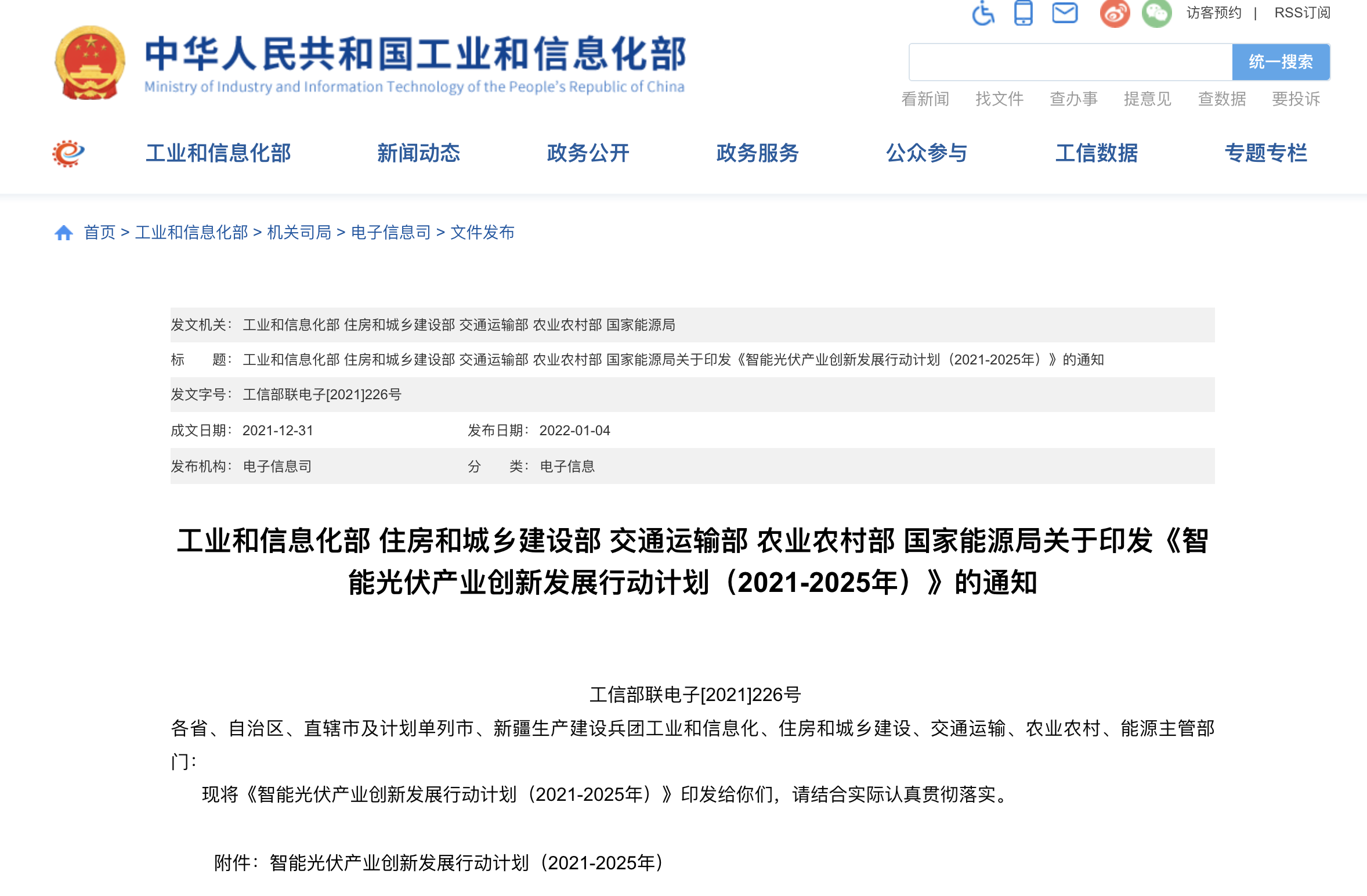Open the 工信数据 nav menu
The height and width of the screenshot is (896, 1367).
[x=1096, y=153]
